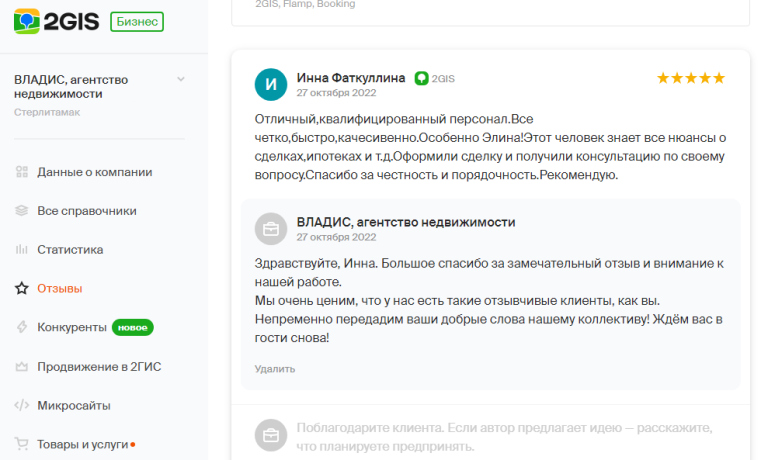Image resolution: width=768 pixels, height=460 pixels.
Task: Click the green 2GIS source icon
Action: tap(421, 78)
